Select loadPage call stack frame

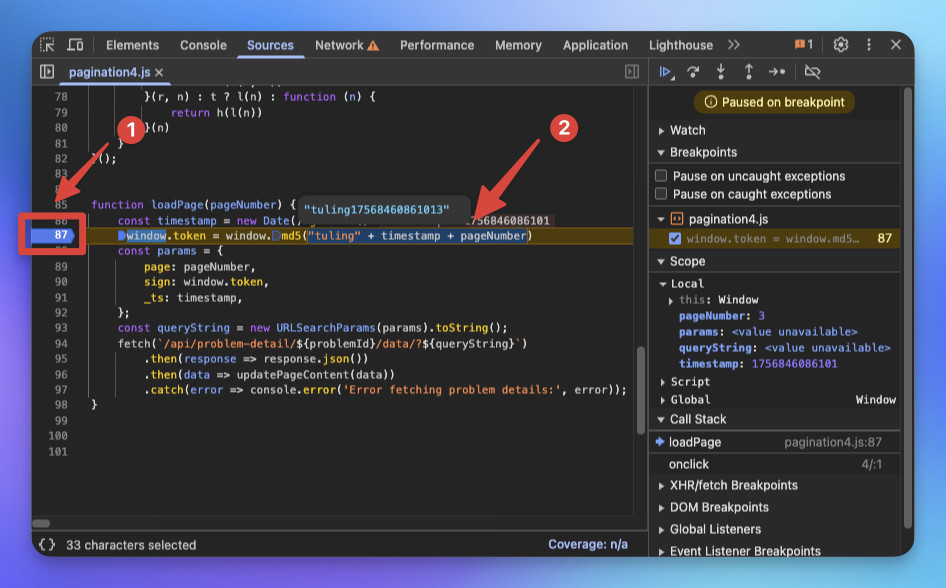click(x=775, y=442)
